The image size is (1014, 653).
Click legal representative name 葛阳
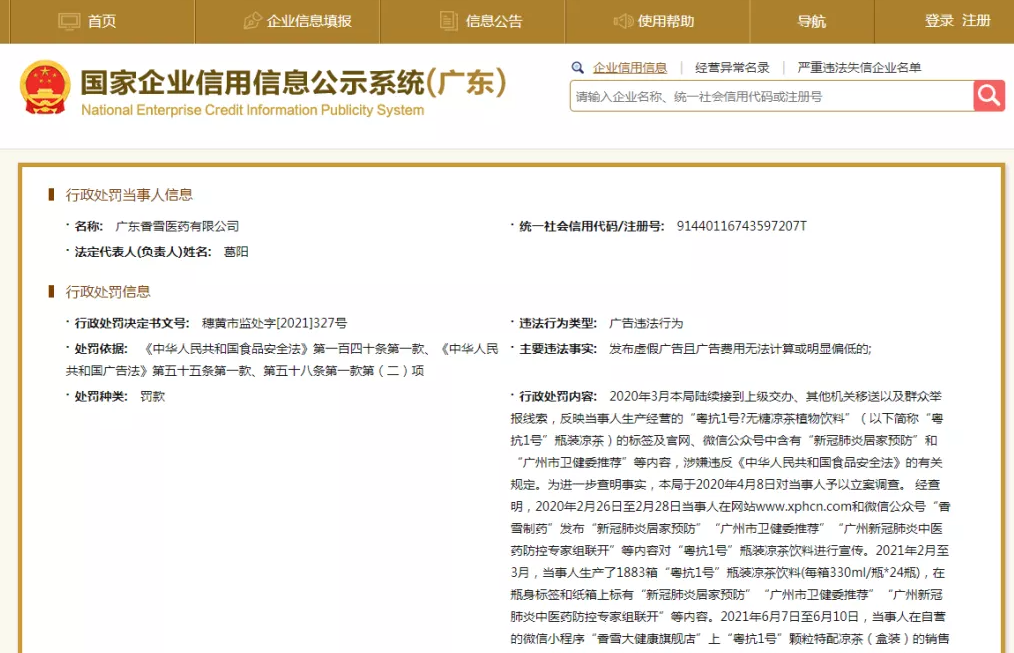pyautogui.click(x=236, y=252)
